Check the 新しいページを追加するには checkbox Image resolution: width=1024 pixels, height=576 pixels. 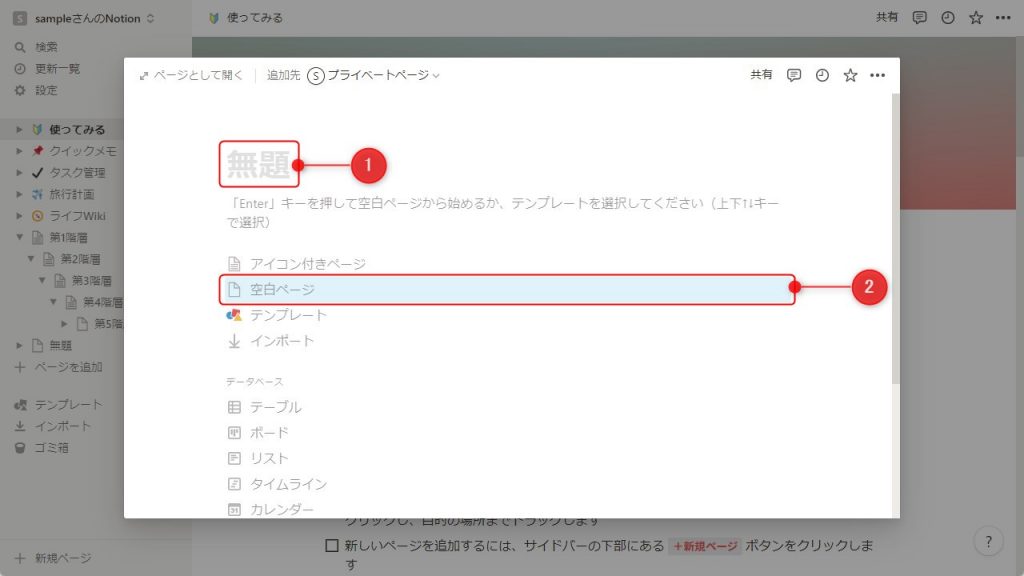tap(332, 545)
